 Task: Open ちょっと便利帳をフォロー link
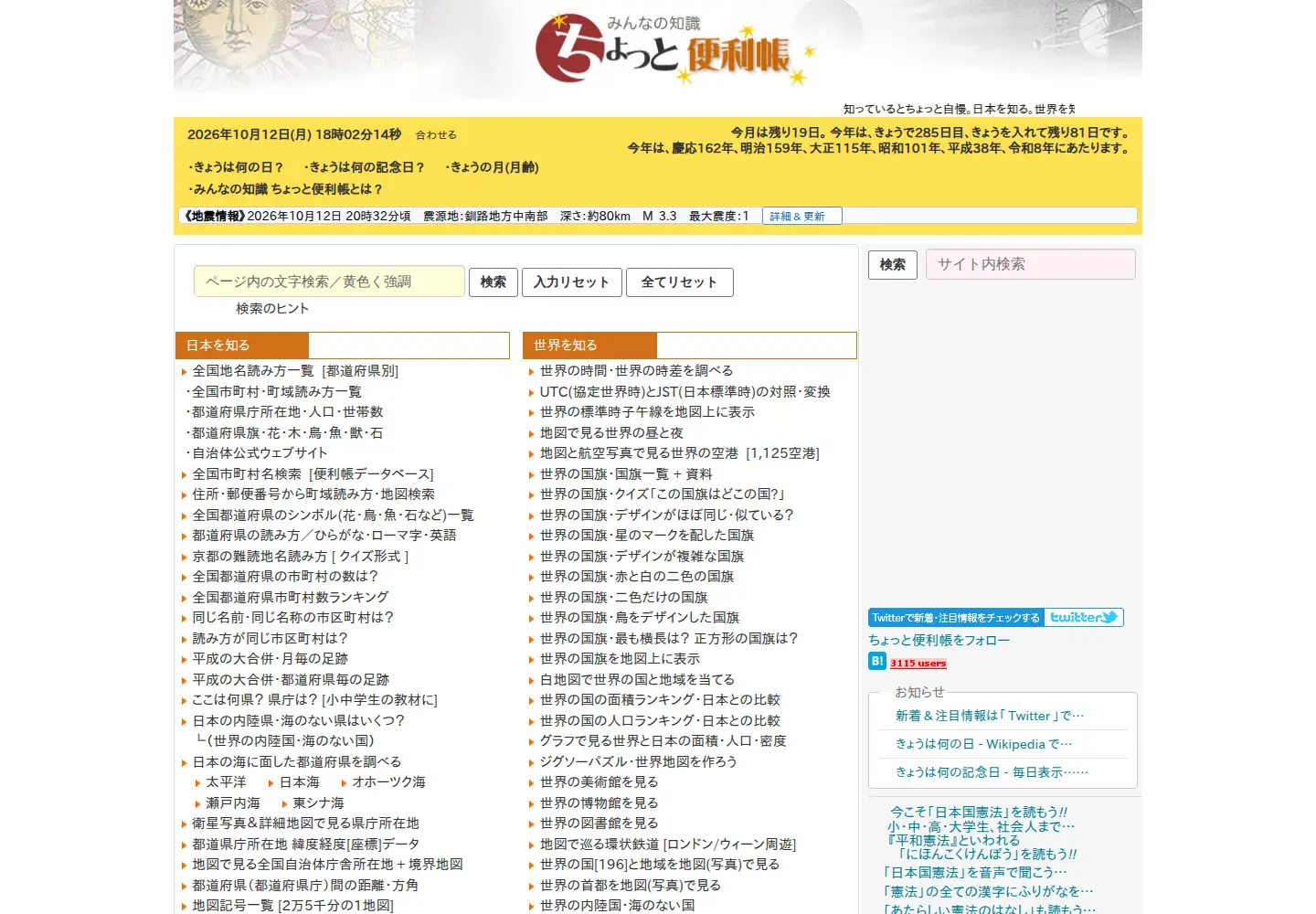point(939,641)
